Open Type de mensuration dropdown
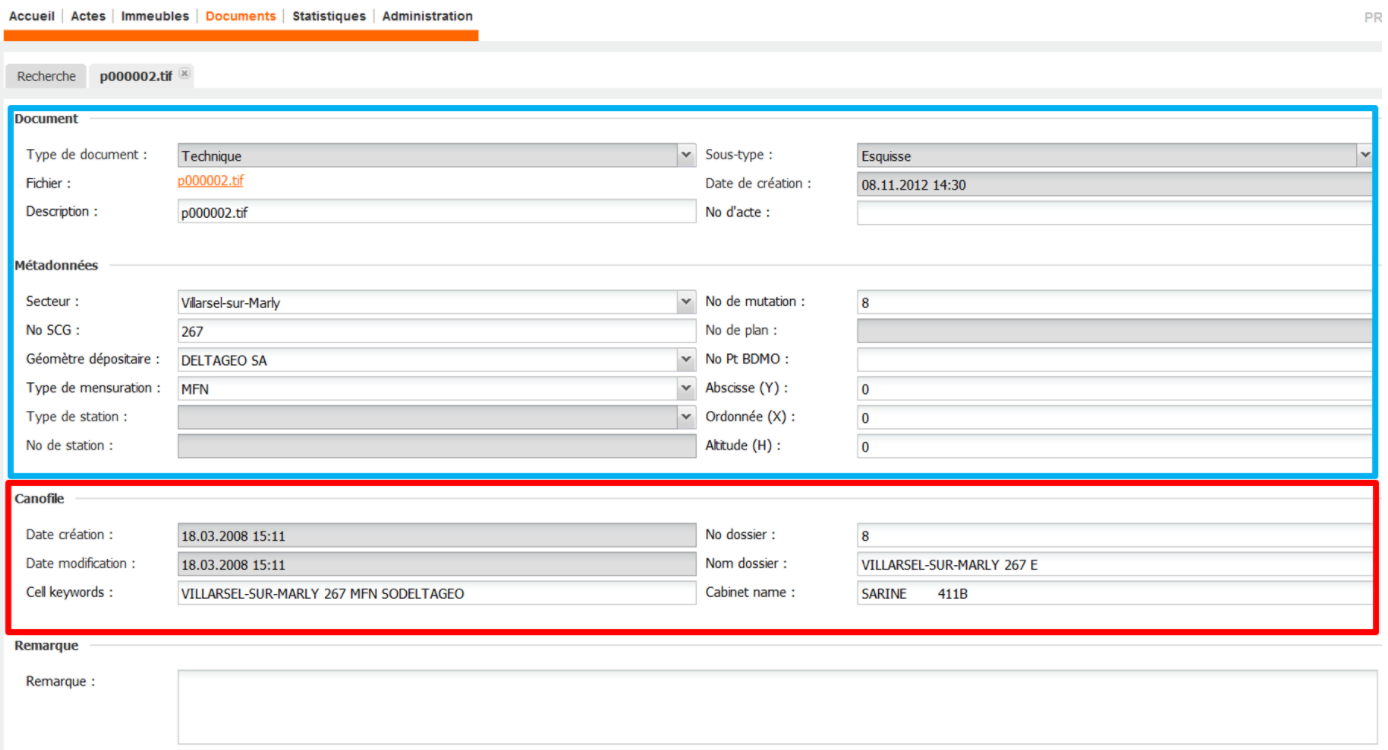The height and width of the screenshot is (750, 1388). point(685,388)
